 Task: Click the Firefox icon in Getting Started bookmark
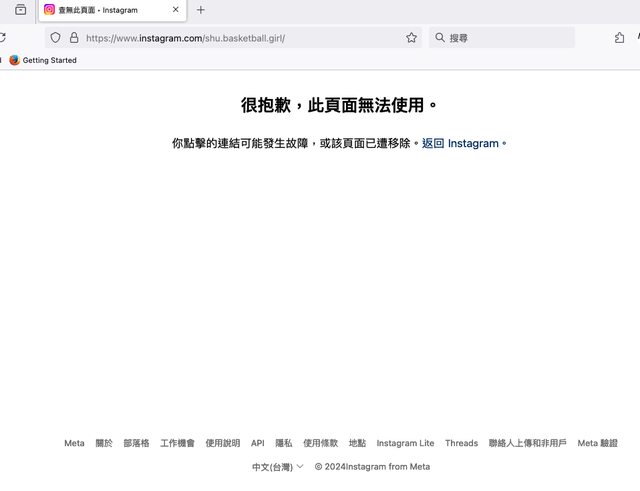(14, 60)
